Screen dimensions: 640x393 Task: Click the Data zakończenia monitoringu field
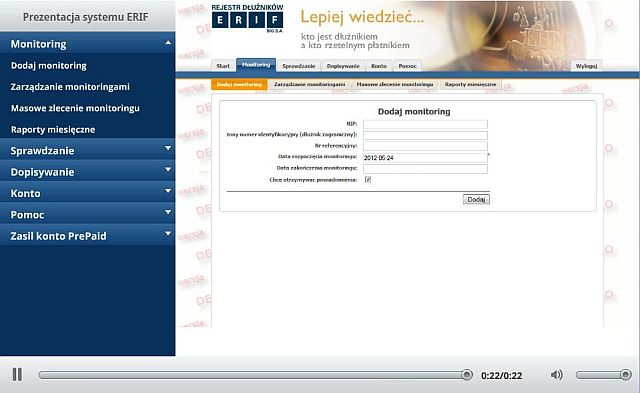point(425,169)
